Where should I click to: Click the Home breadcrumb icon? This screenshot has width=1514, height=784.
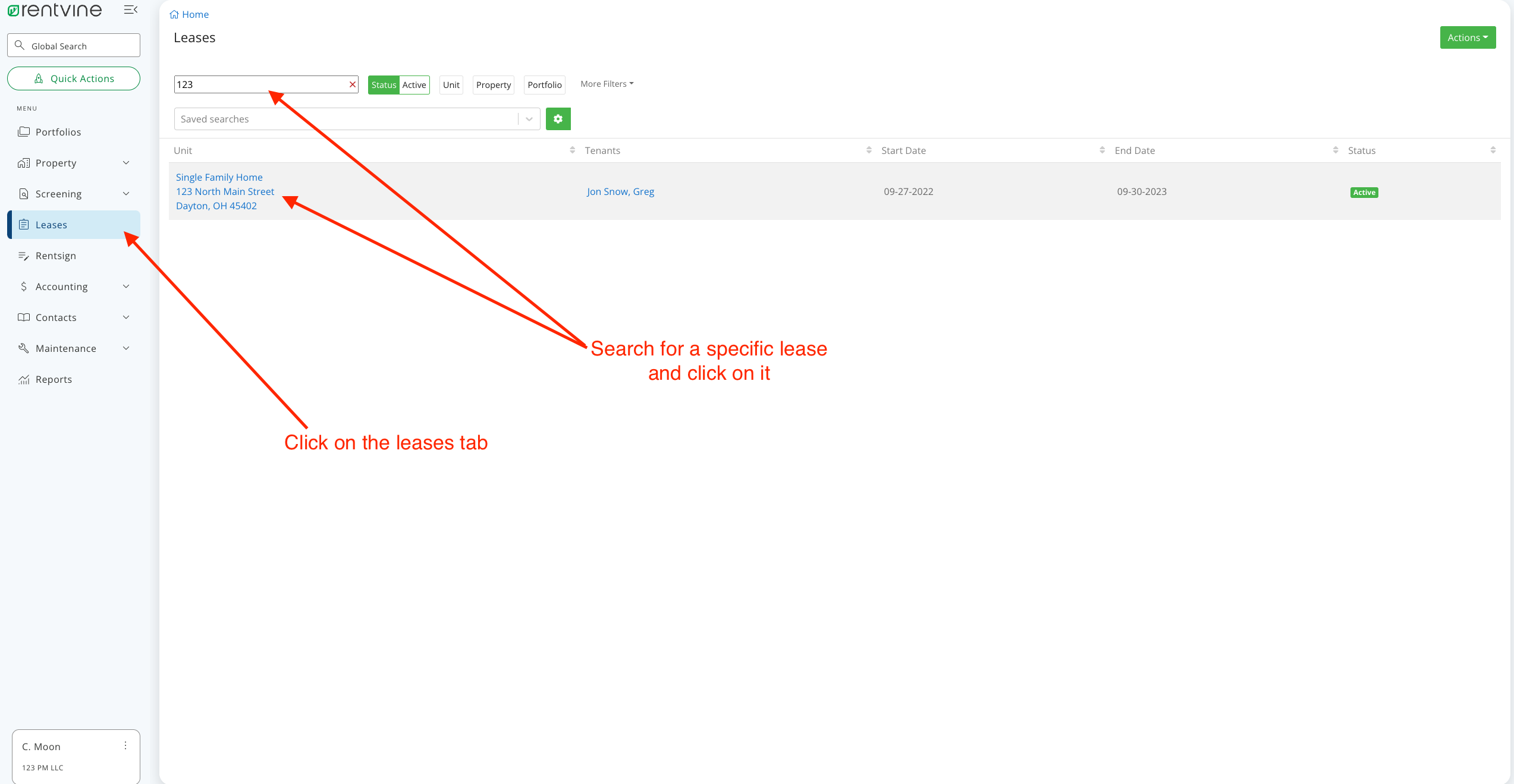click(x=174, y=14)
